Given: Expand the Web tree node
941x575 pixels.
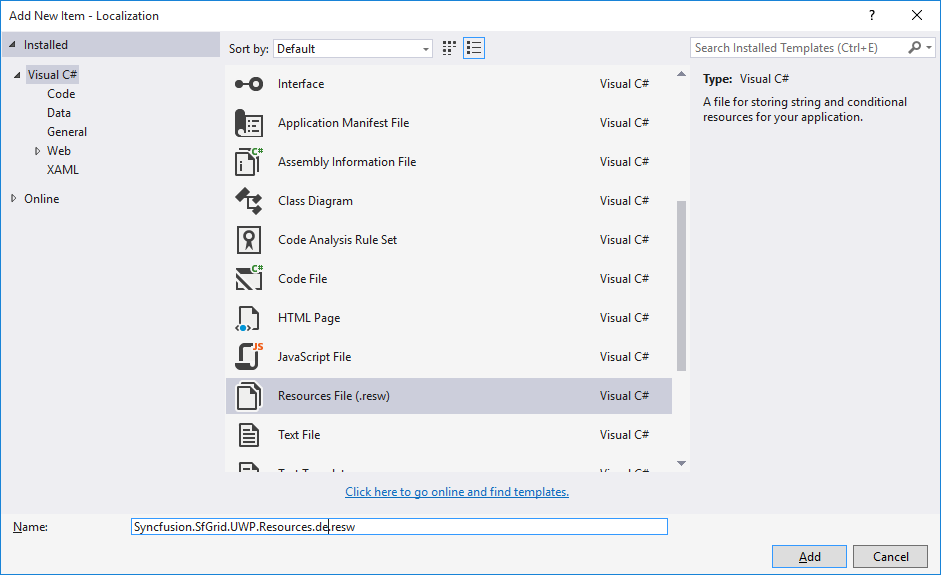Looking at the screenshot, I should point(37,151).
